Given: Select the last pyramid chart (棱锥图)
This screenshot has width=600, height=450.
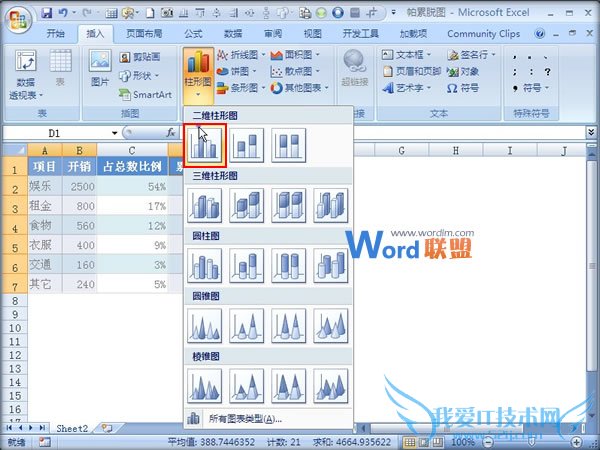Looking at the screenshot, I should (331, 384).
